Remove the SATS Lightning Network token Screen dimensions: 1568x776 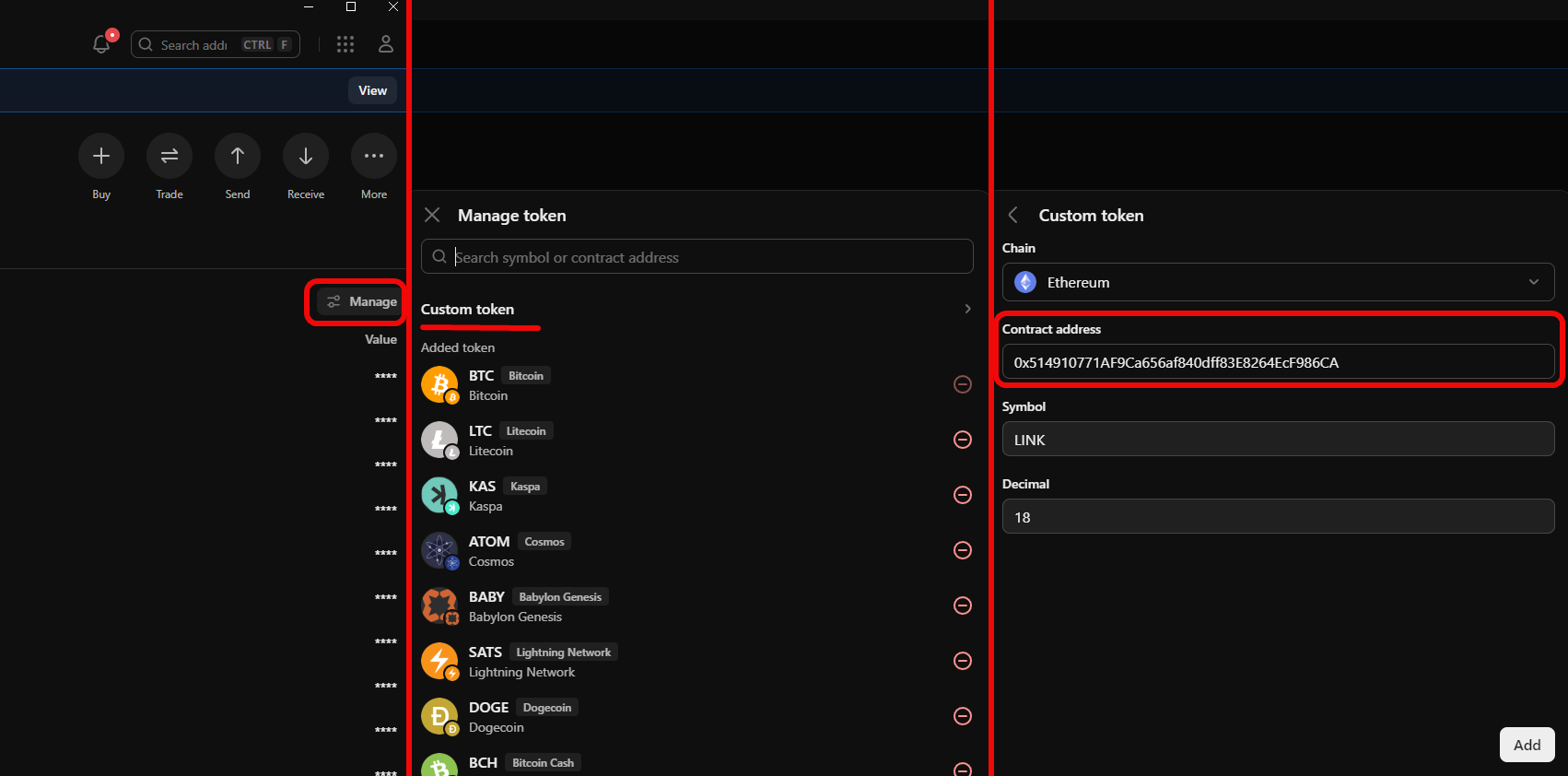[x=963, y=661]
